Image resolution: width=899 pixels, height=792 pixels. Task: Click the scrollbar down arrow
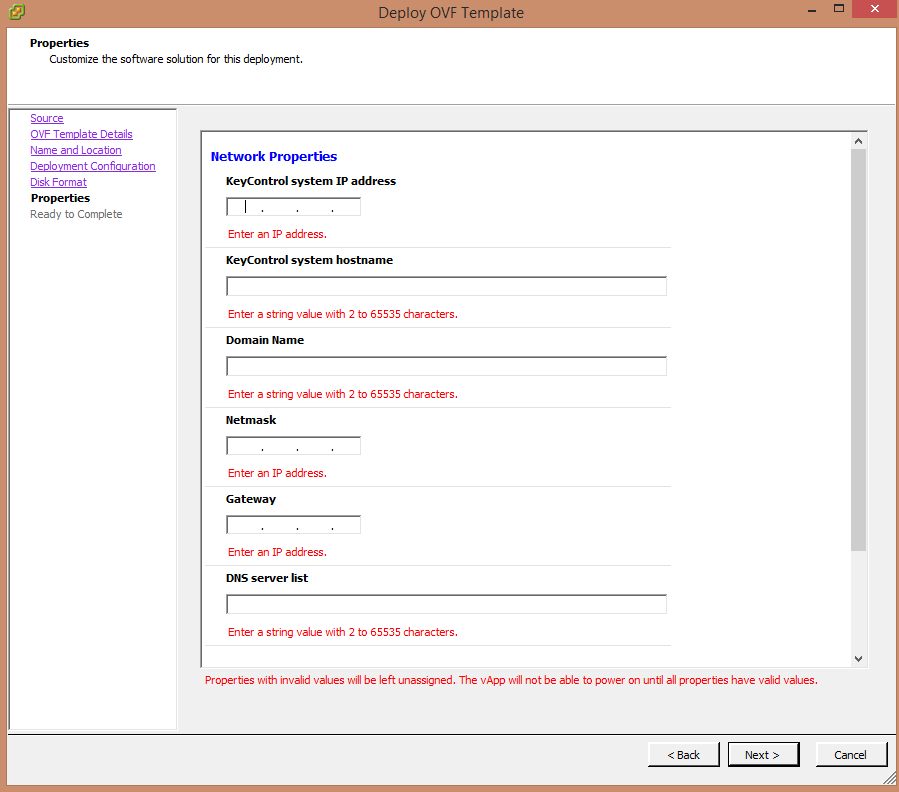[858, 659]
